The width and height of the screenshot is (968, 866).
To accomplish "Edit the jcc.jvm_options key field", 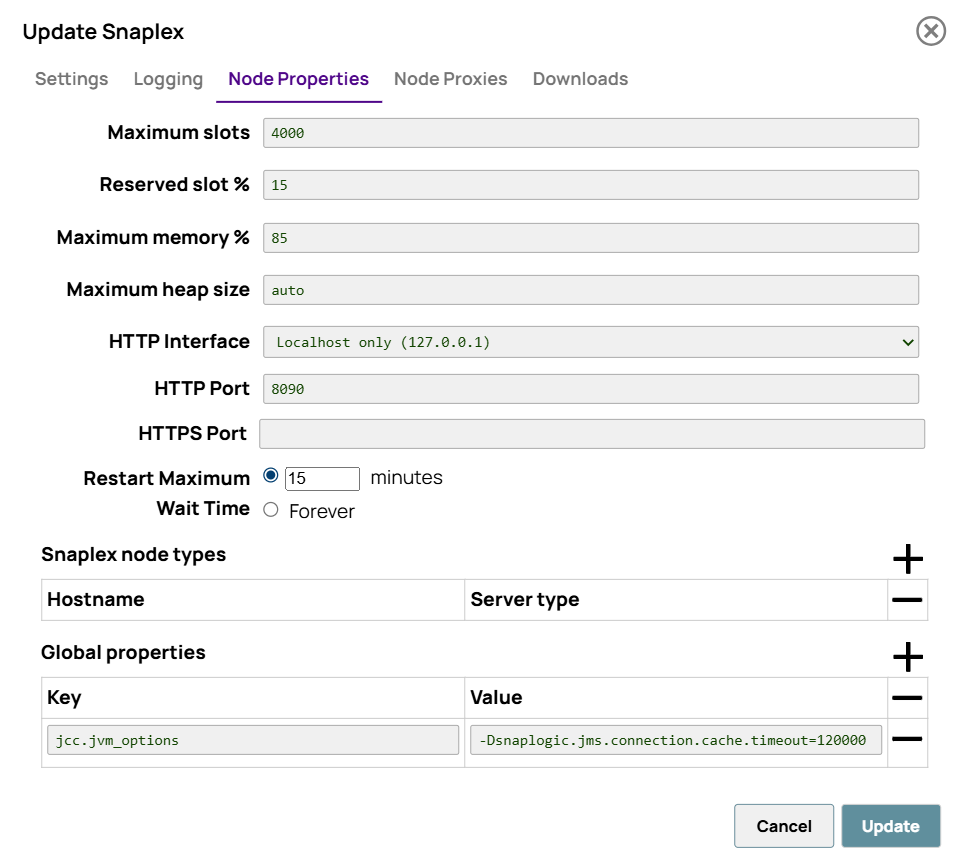I will tap(253, 741).
